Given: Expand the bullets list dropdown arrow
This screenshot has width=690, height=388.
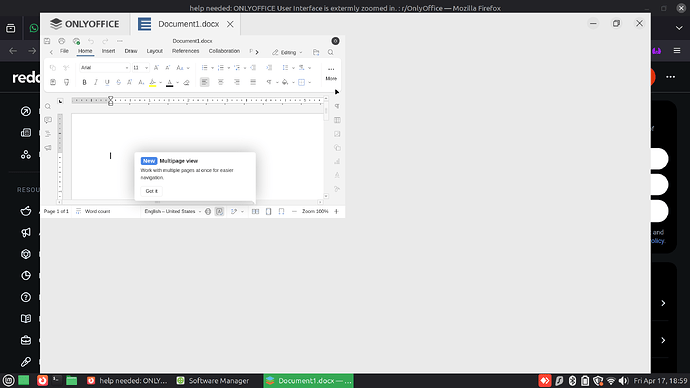Looking at the screenshot, I should (212, 68).
